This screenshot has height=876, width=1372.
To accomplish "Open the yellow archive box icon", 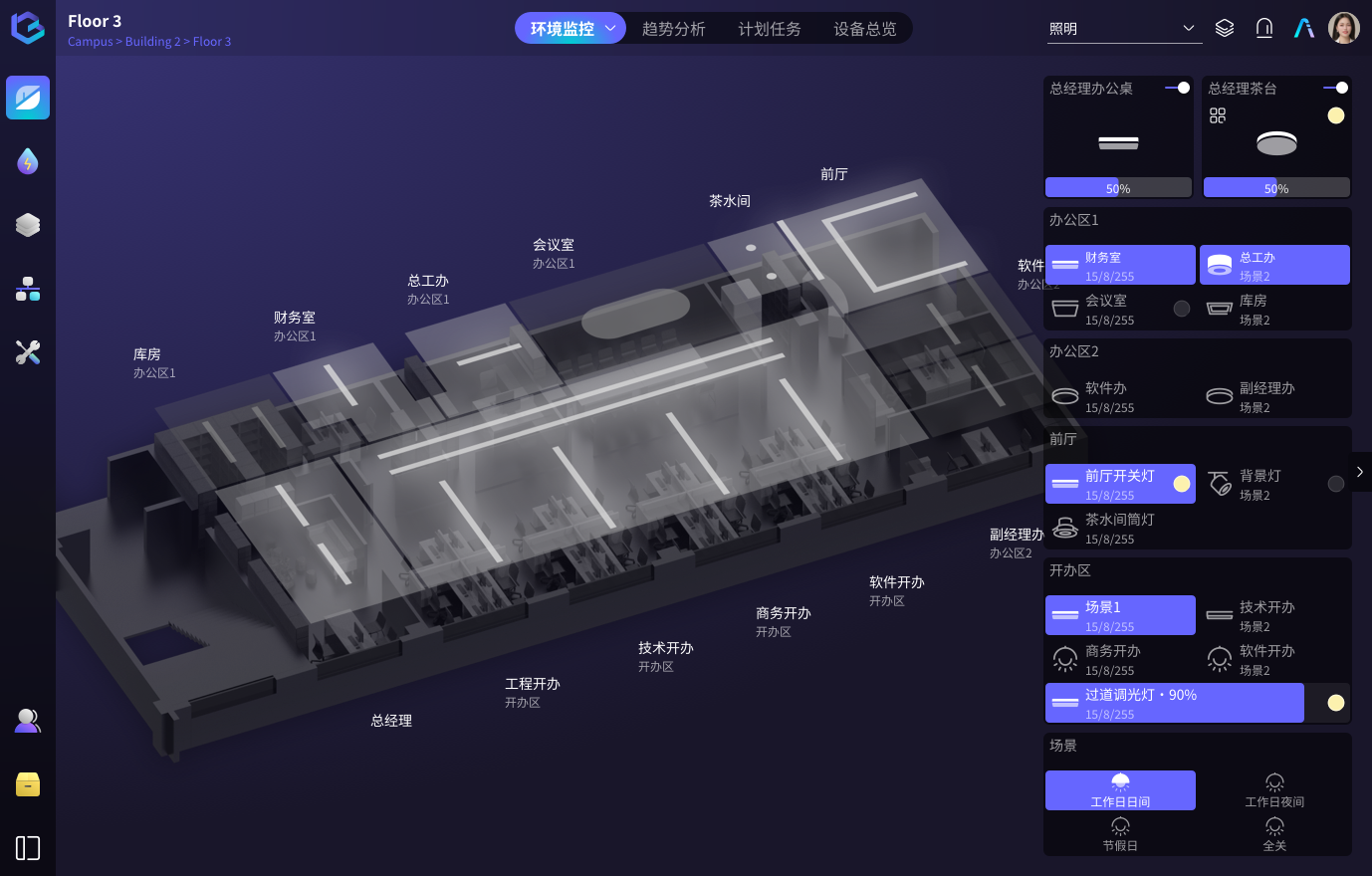I will coord(28,784).
